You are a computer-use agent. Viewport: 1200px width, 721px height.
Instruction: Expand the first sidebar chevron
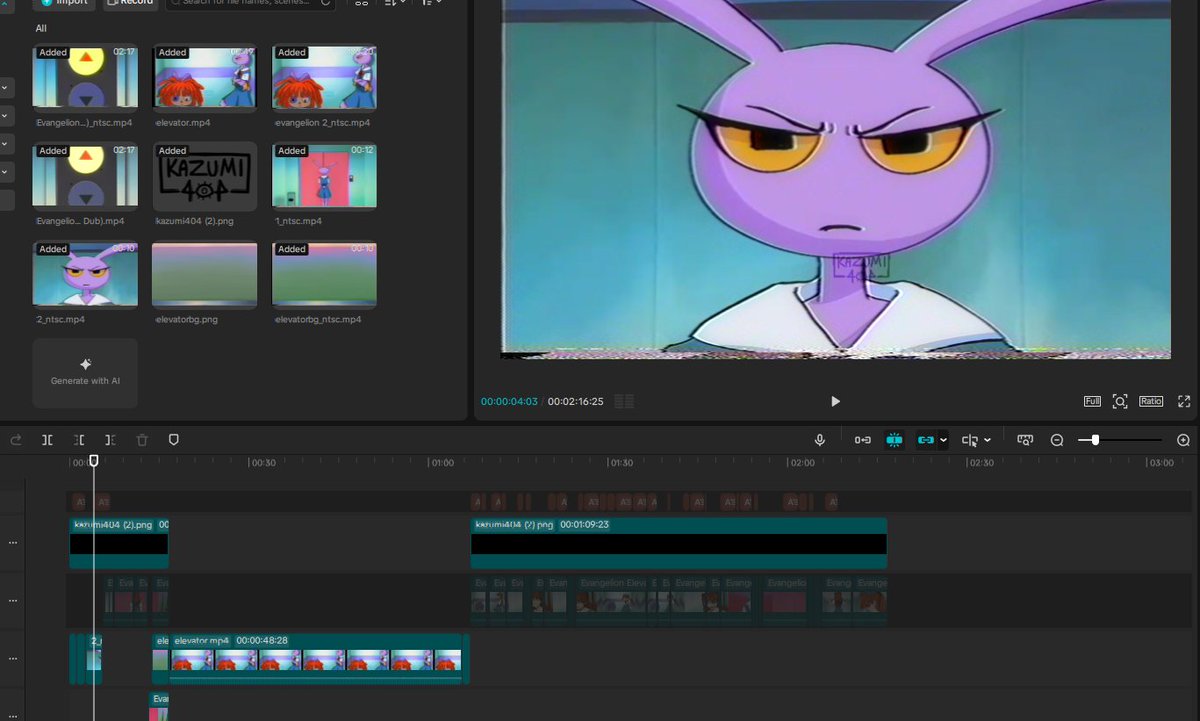pyautogui.click(x=5, y=88)
